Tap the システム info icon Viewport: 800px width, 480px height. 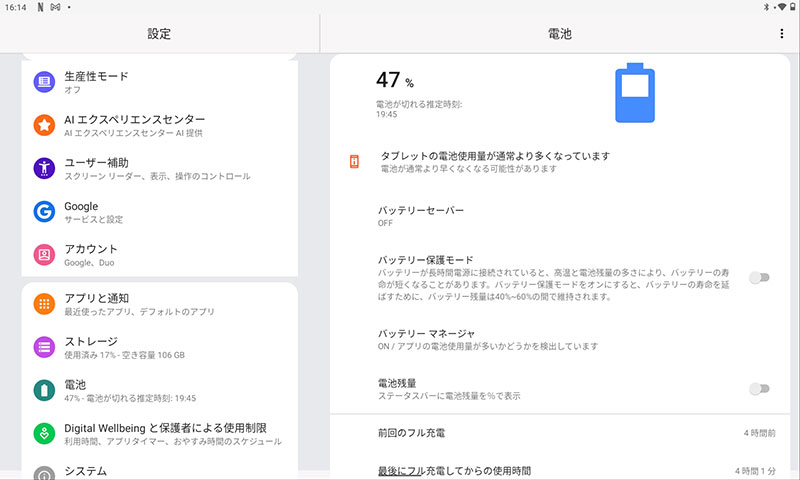(44, 474)
